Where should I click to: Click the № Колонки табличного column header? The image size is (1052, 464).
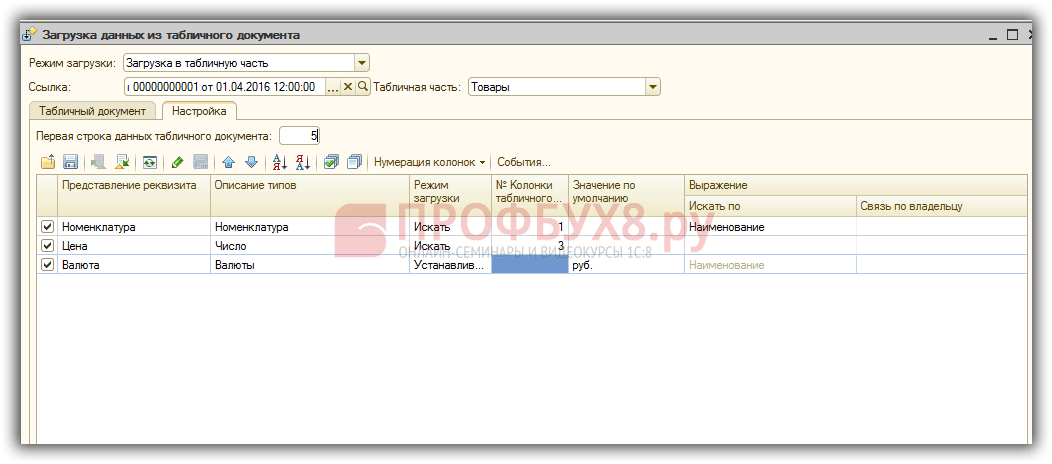tap(529, 195)
